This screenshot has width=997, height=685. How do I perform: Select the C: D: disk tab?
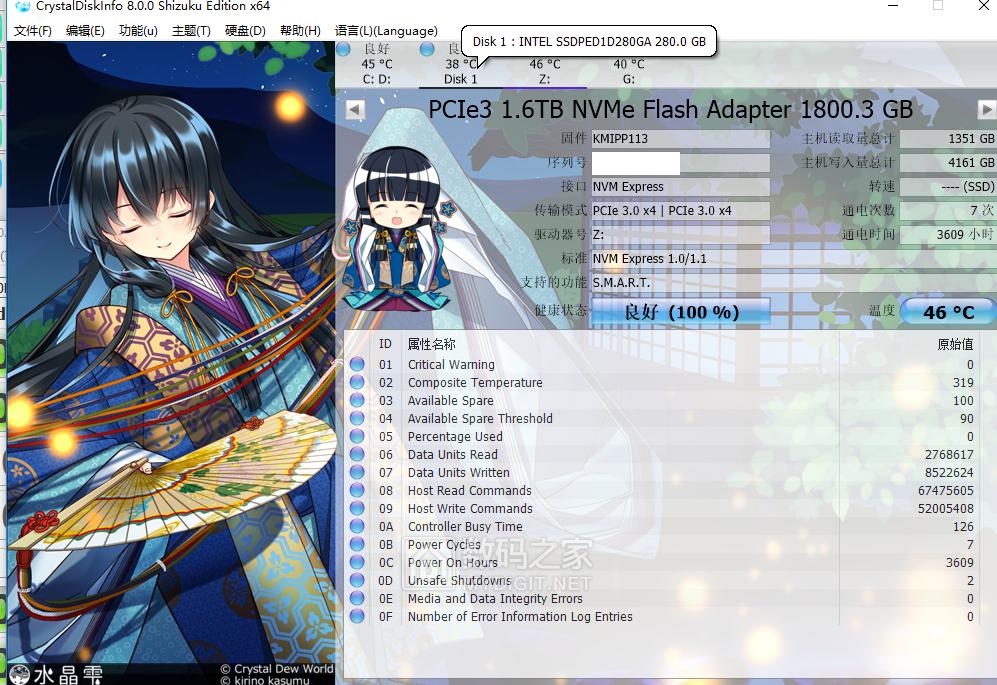pyautogui.click(x=377, y=64)
